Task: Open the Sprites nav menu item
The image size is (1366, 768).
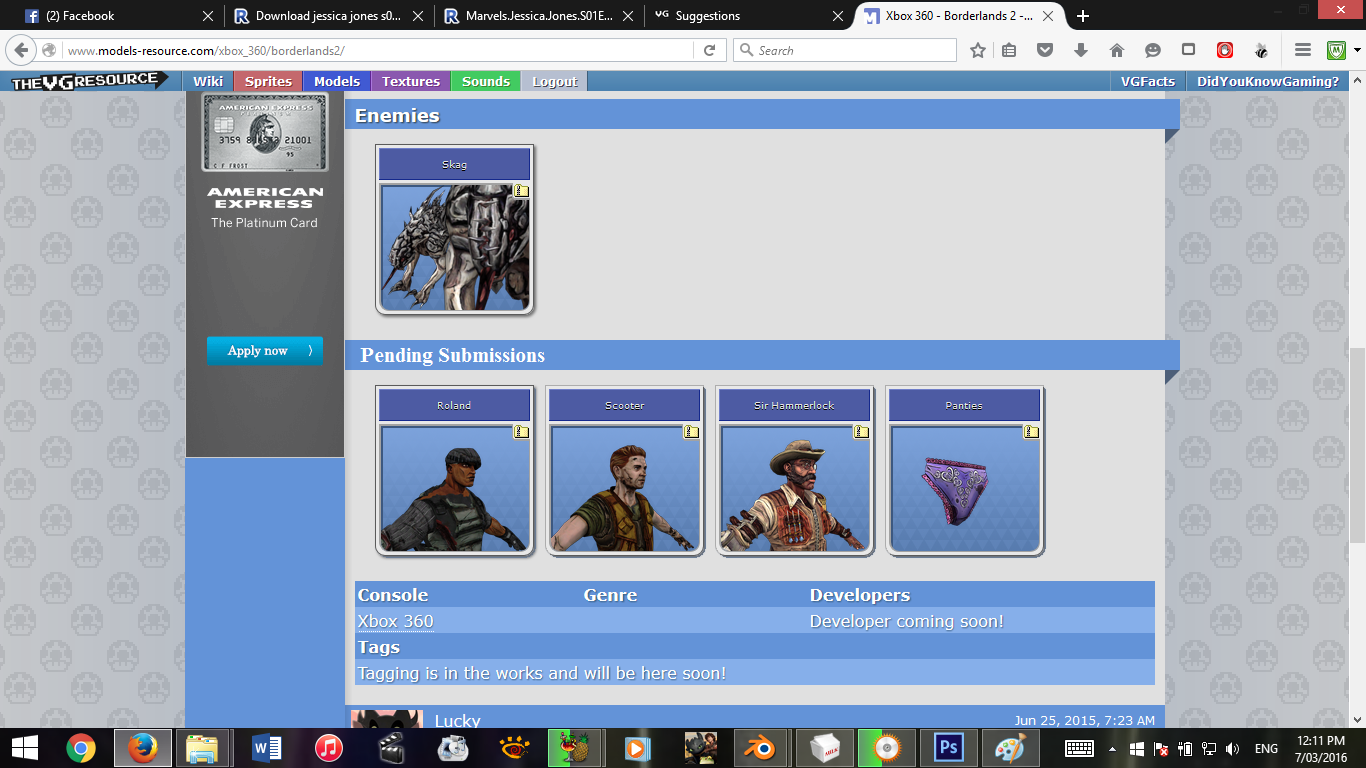Action: pos(269,82)
